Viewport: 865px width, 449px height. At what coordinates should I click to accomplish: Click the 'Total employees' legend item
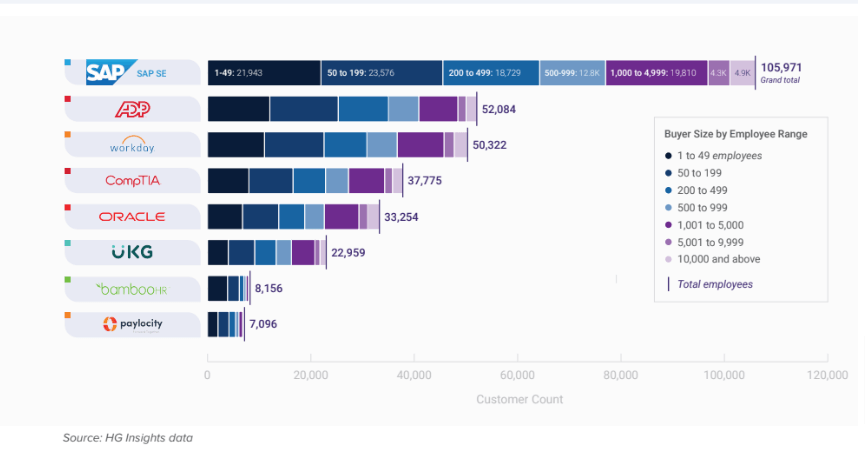coord(714,284)
